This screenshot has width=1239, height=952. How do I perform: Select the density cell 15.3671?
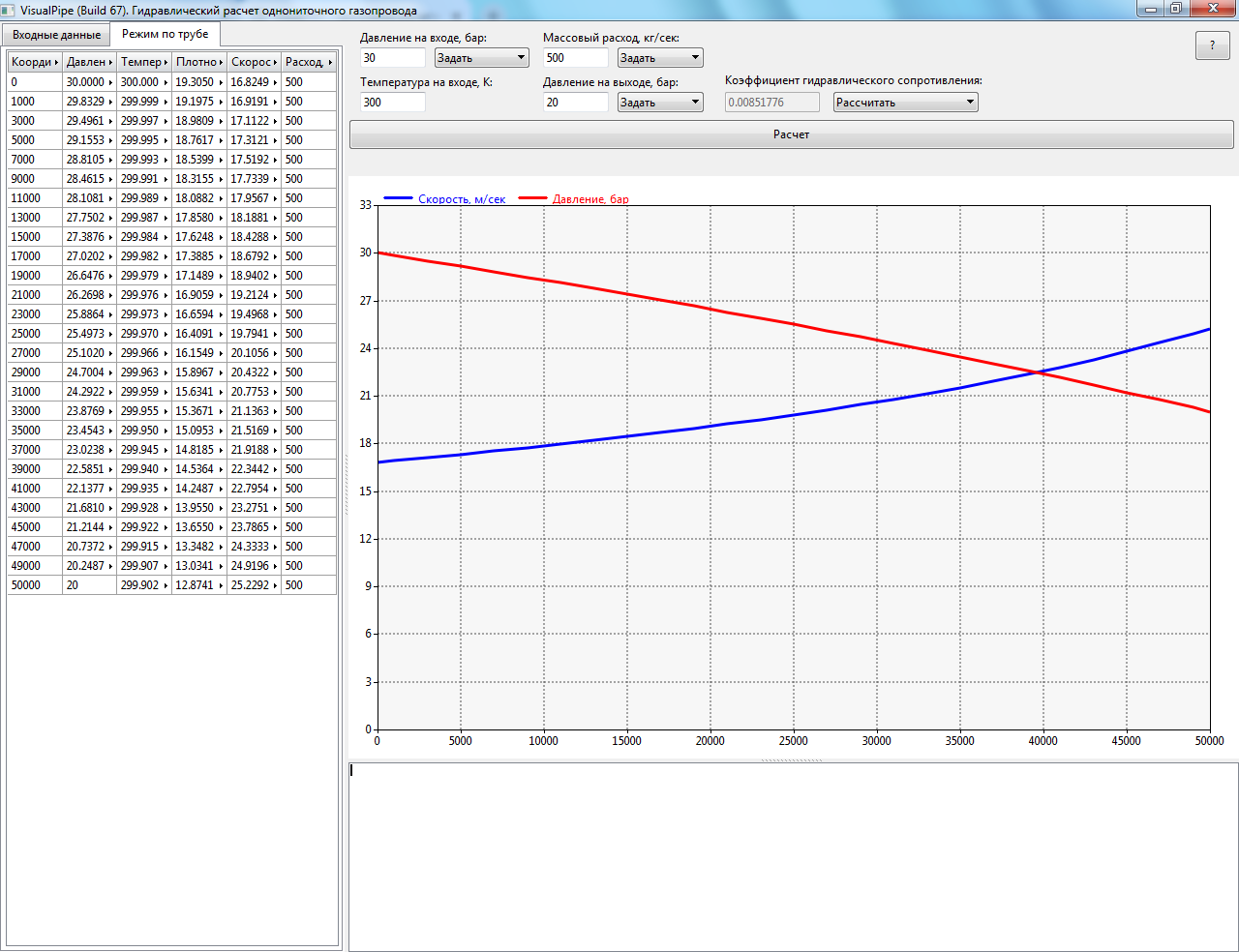tap(199, 411)
